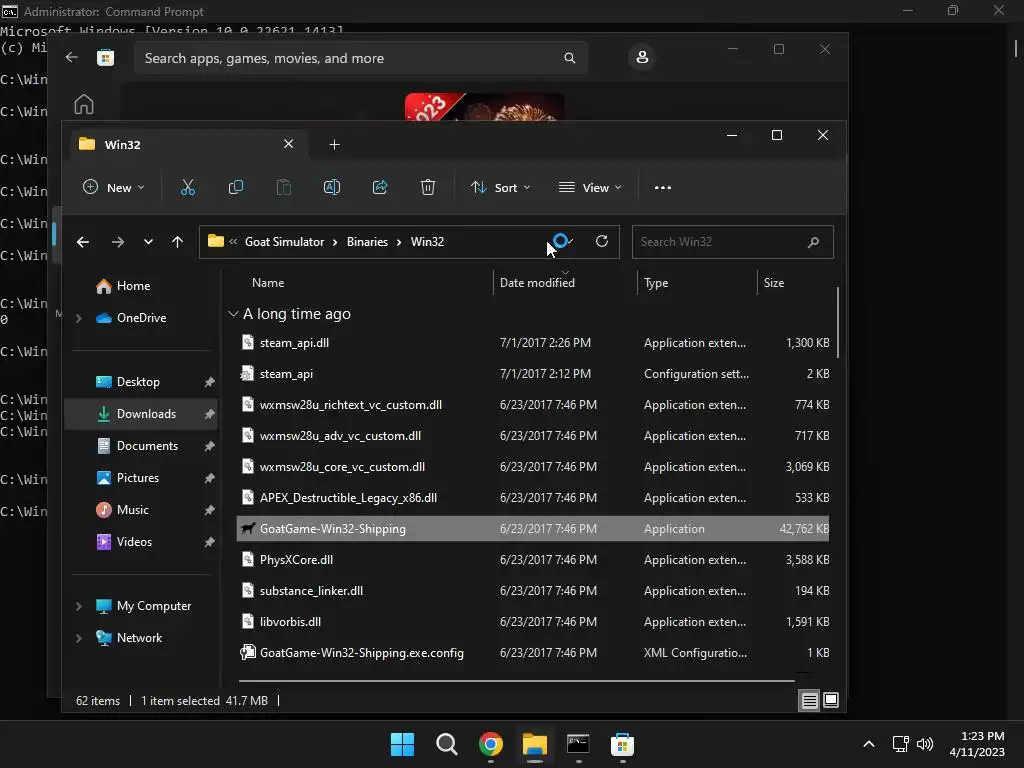Add a new File Explorer tab
Image resolution: width=1024 pixels, height=768 pixels.
334,144
